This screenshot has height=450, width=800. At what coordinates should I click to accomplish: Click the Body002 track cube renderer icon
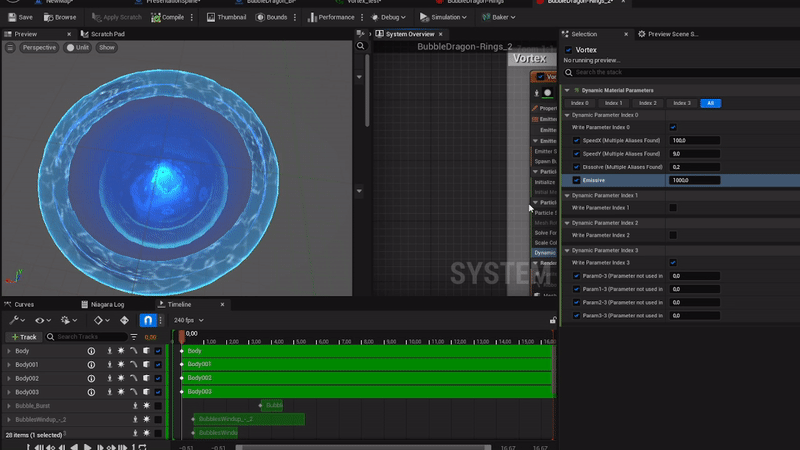click(x=146, y=379)
